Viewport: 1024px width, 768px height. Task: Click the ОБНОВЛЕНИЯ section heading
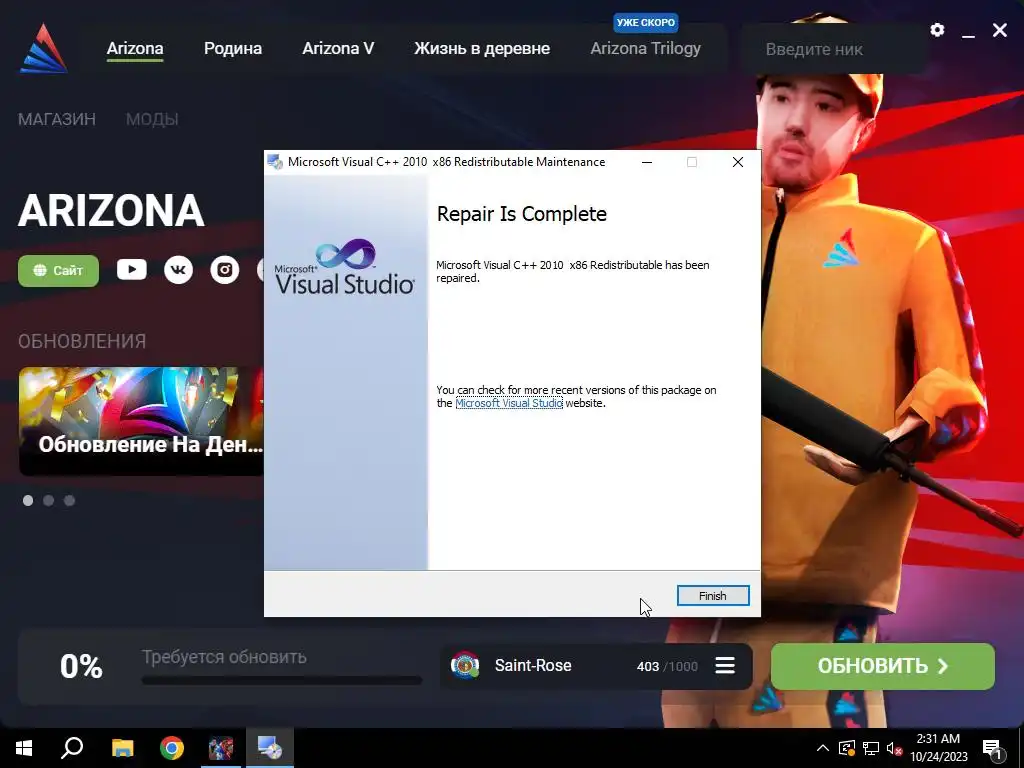pyautogui.click(x=82, y=341)
